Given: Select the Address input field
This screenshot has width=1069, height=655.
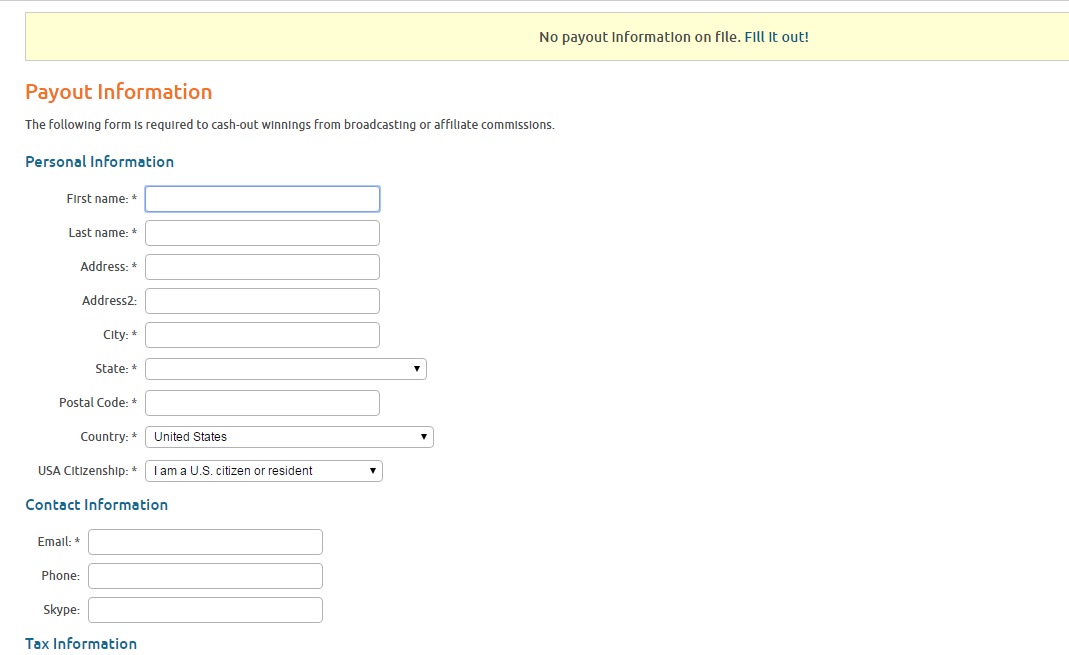Looking at the screenshot, I should click(262, 267).
